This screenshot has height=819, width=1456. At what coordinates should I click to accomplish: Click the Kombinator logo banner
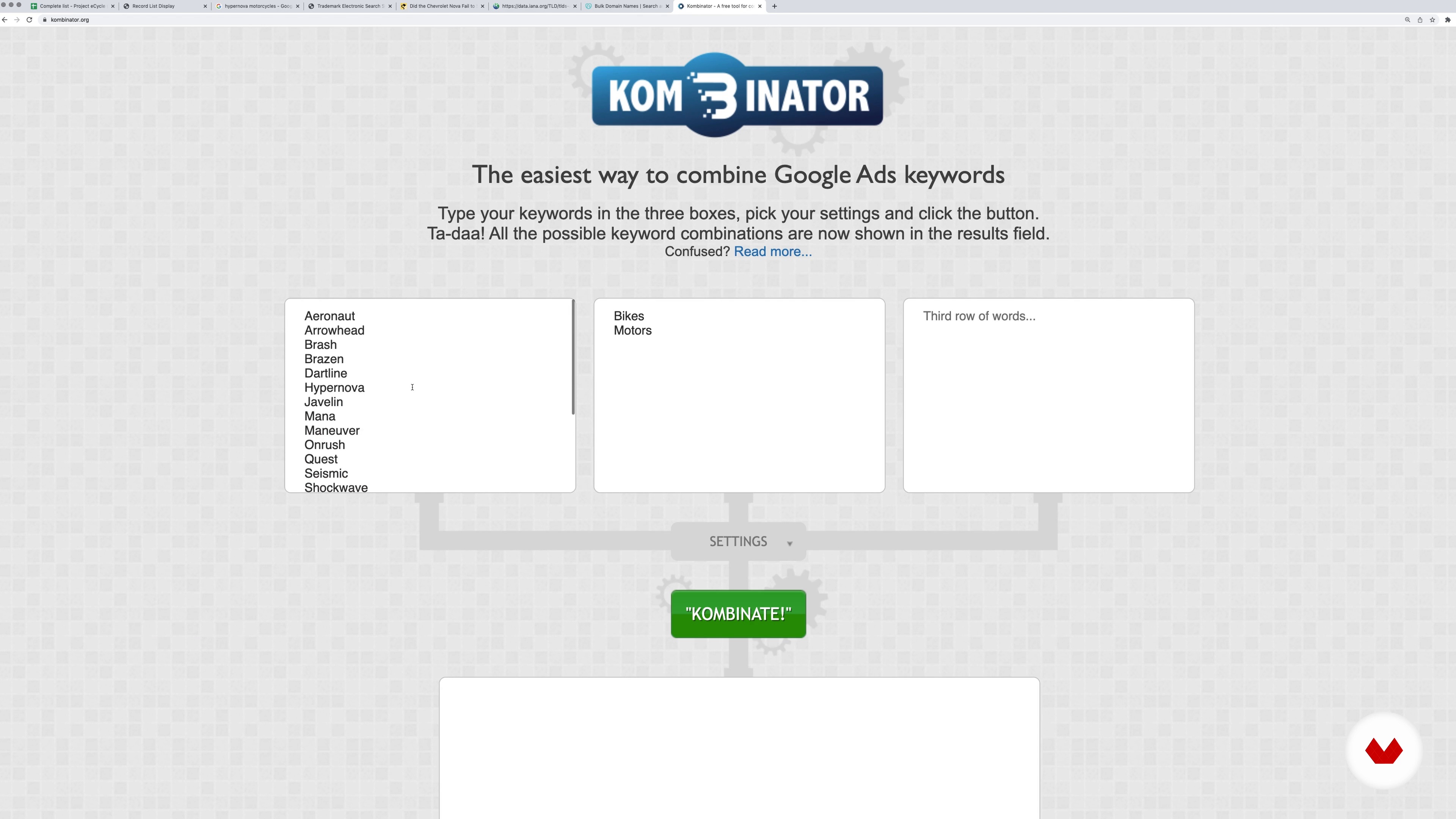point(737,95)
